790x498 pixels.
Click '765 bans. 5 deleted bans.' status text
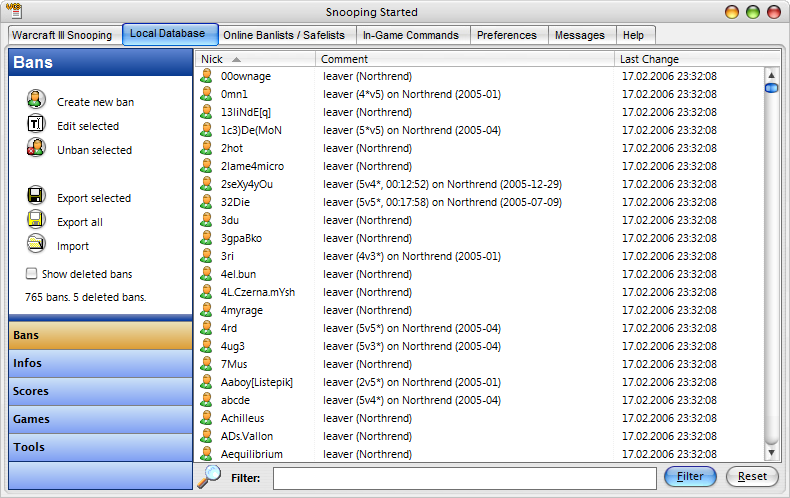[86, 297]
